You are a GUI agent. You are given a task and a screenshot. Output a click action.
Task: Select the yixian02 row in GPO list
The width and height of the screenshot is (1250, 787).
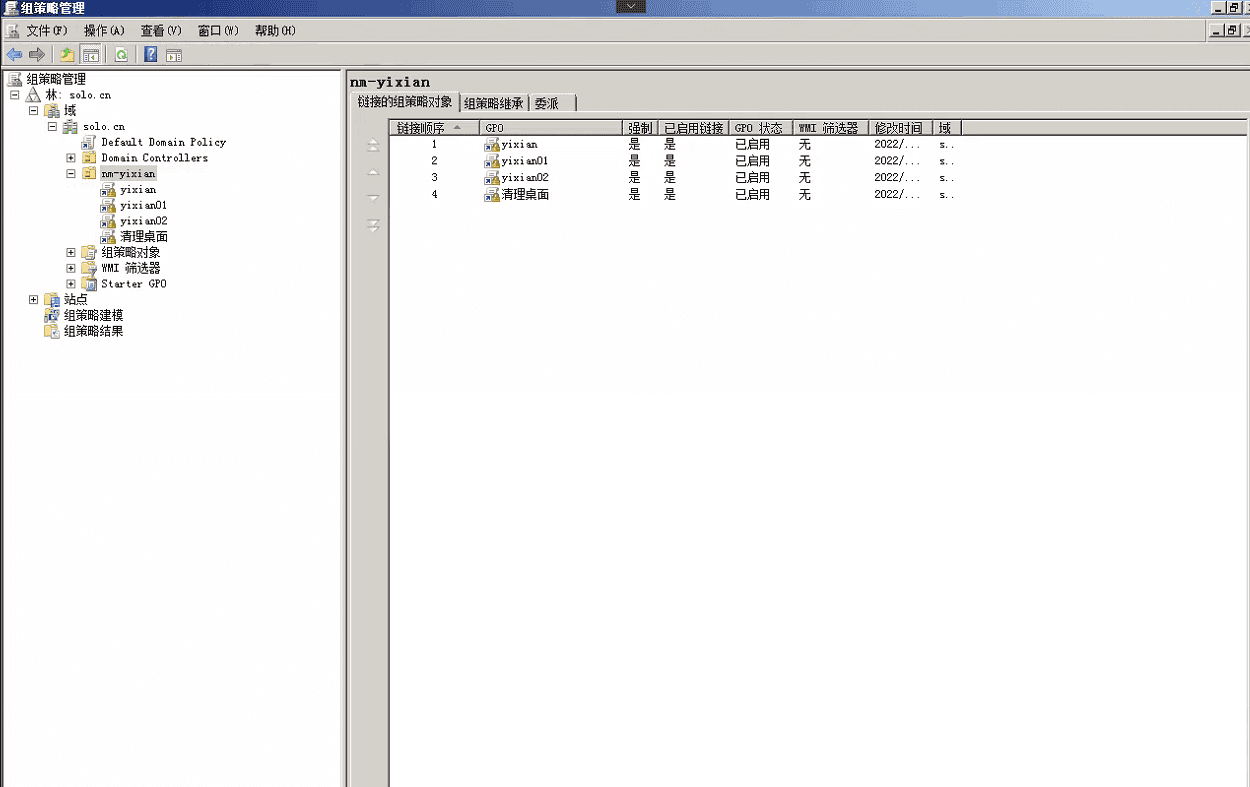click(x=675, y=178)
